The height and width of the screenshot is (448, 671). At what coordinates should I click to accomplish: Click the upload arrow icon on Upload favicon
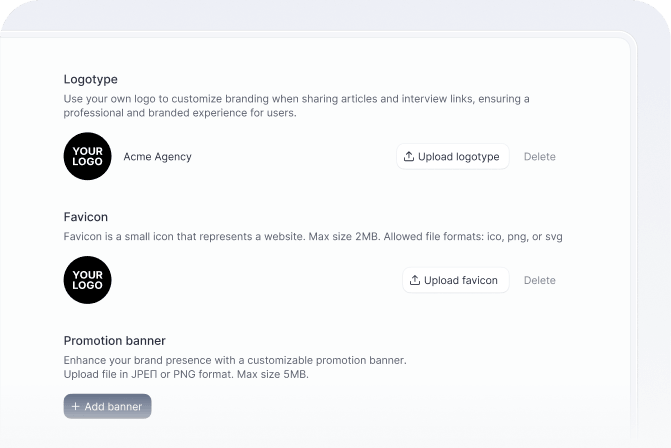[415, 280]
